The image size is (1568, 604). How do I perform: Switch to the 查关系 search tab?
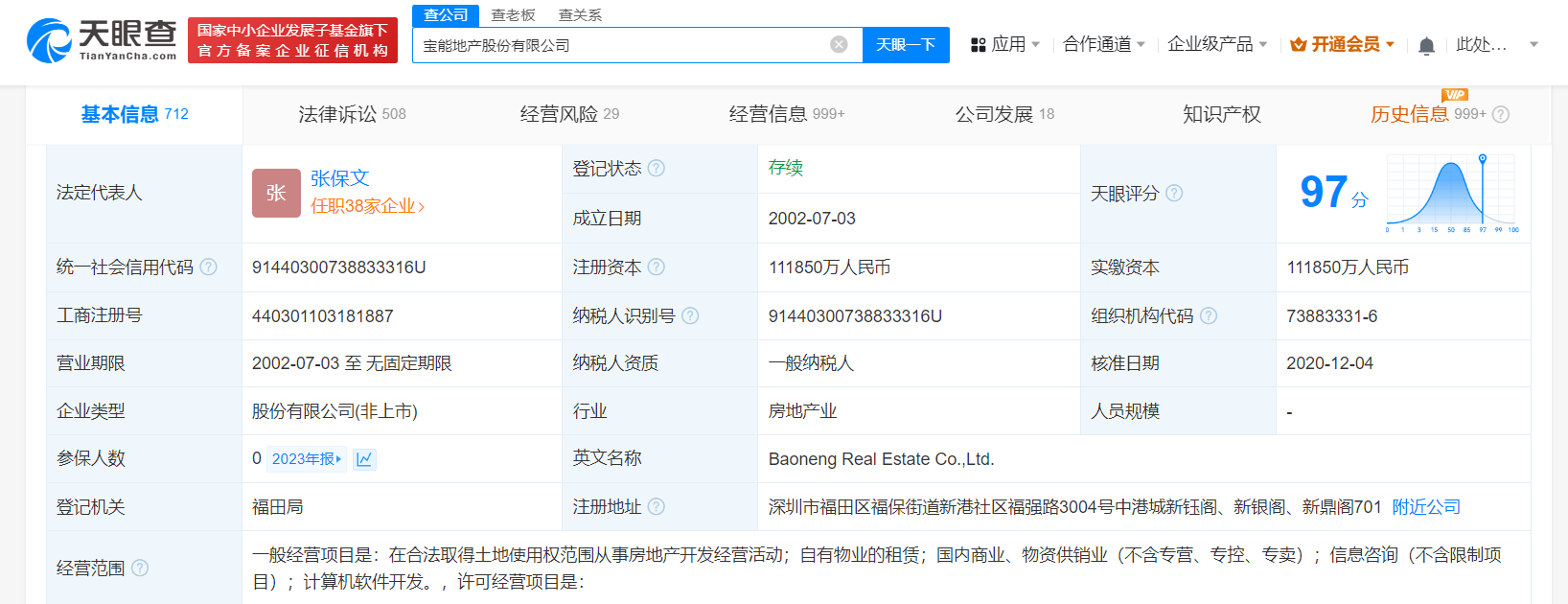pos(580,15)
